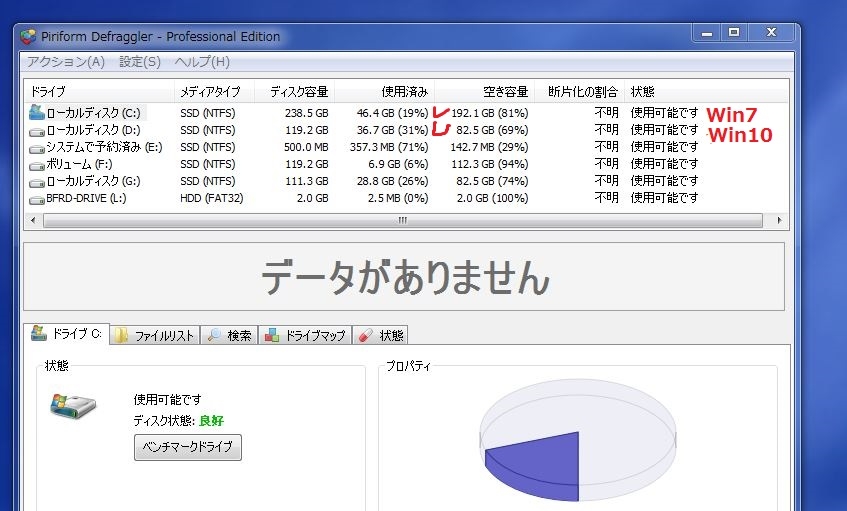Switch to the 検索 tab
This screenshot has height=511, width=847.
[230, 335]
